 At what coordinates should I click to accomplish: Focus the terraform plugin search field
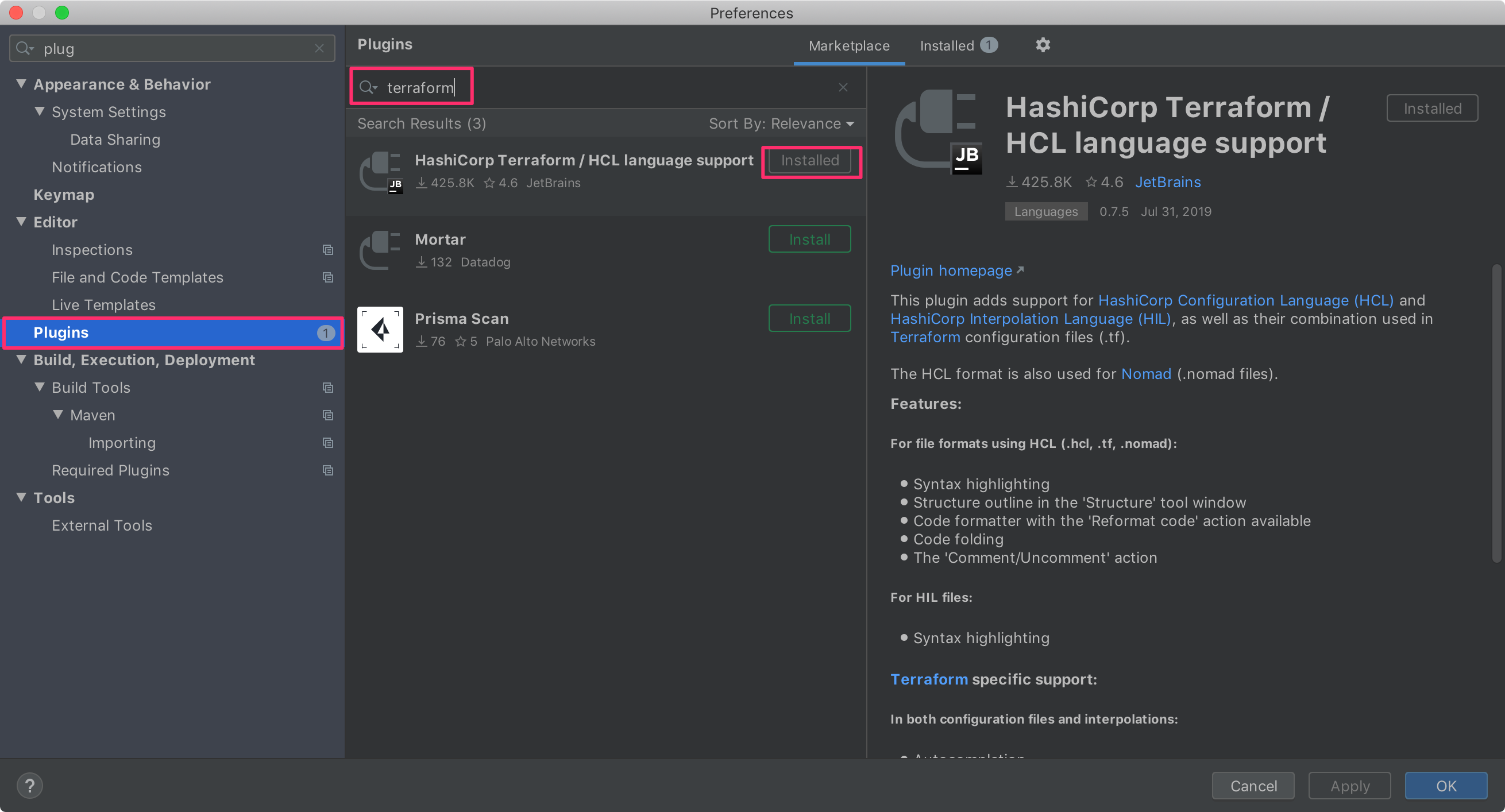pyautogui.click(x=605, y=88)
